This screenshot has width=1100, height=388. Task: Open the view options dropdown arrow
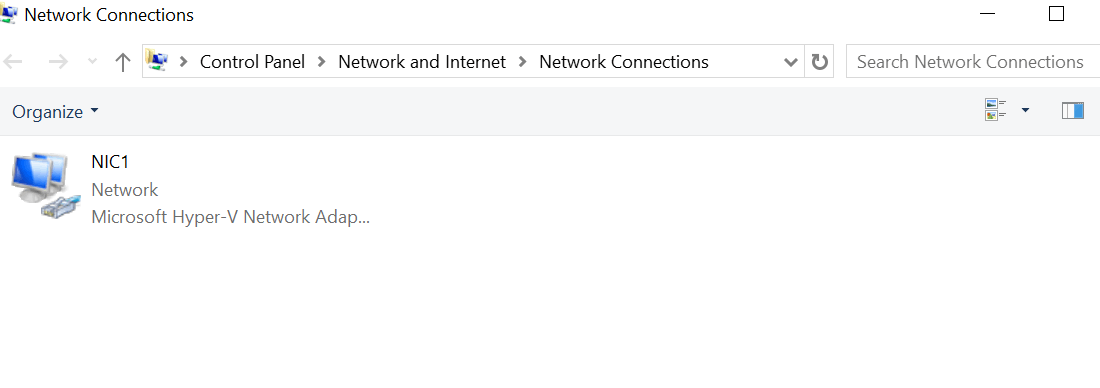(1025, 110)
